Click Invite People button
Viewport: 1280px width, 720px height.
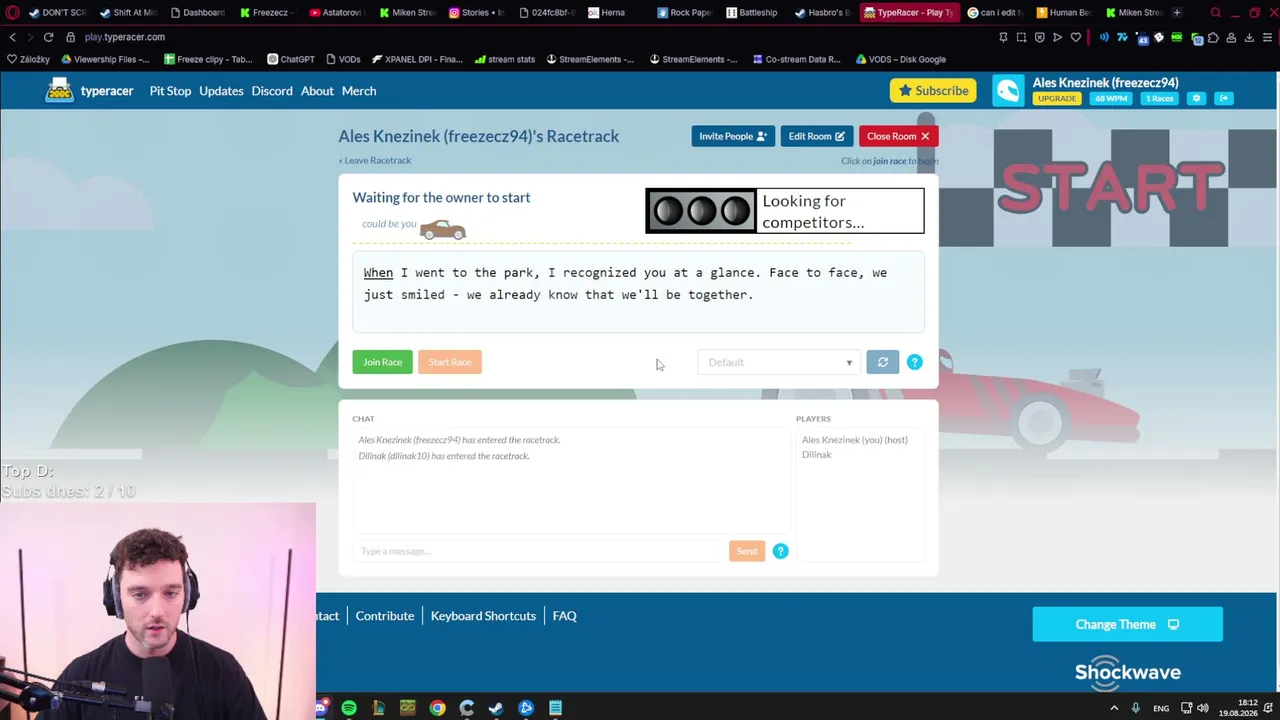coord(733,136)
